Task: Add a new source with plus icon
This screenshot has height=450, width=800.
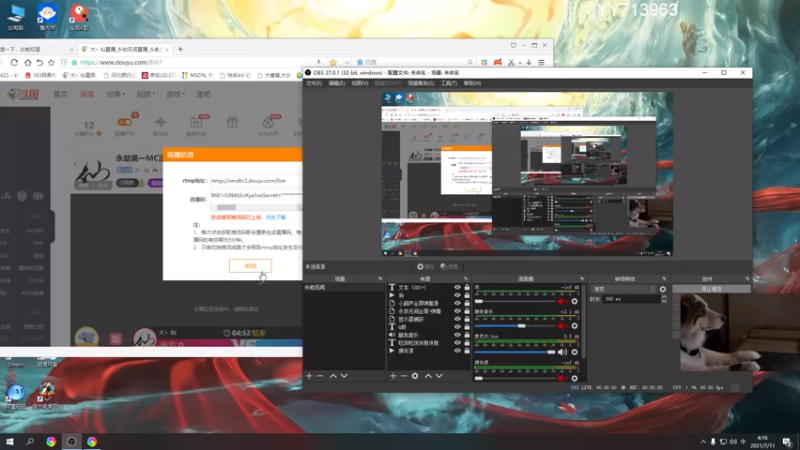Action: pos(393,376)
